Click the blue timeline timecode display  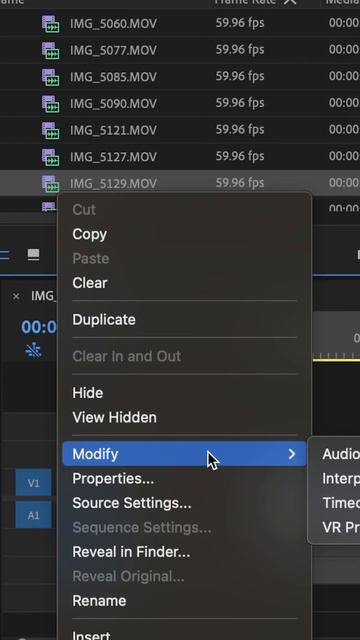pos(39,327)
